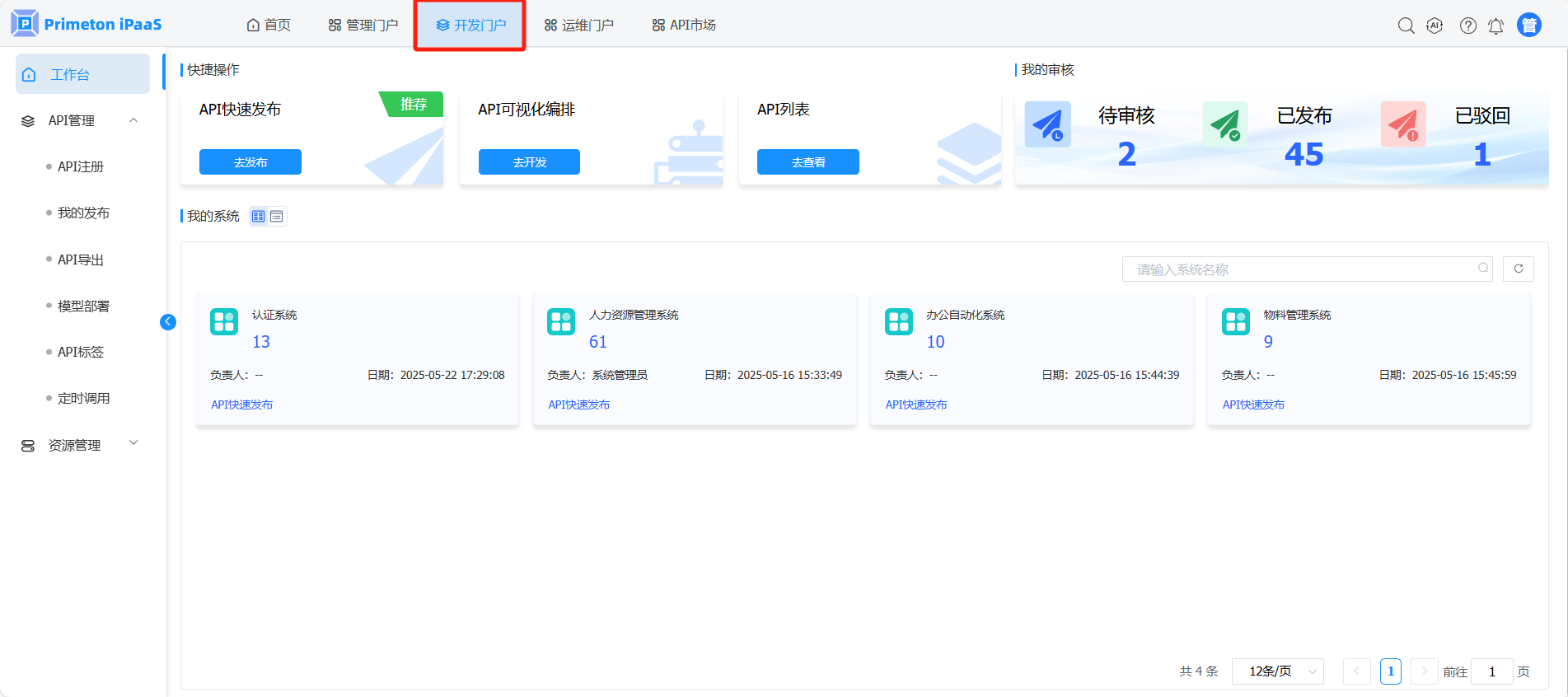Open the help question mark icon

pos(1467,26)
